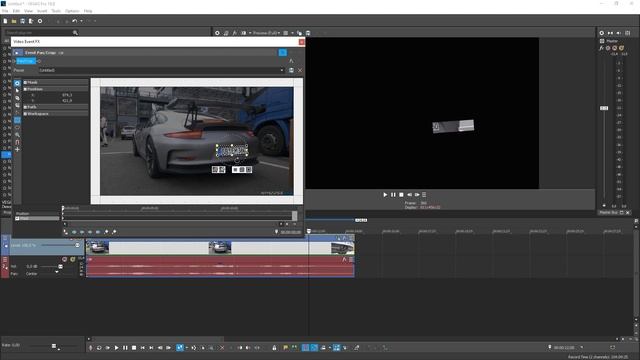Open the Insert menu
This screenshot has width=640, height=360.
(x=42, y=11)
